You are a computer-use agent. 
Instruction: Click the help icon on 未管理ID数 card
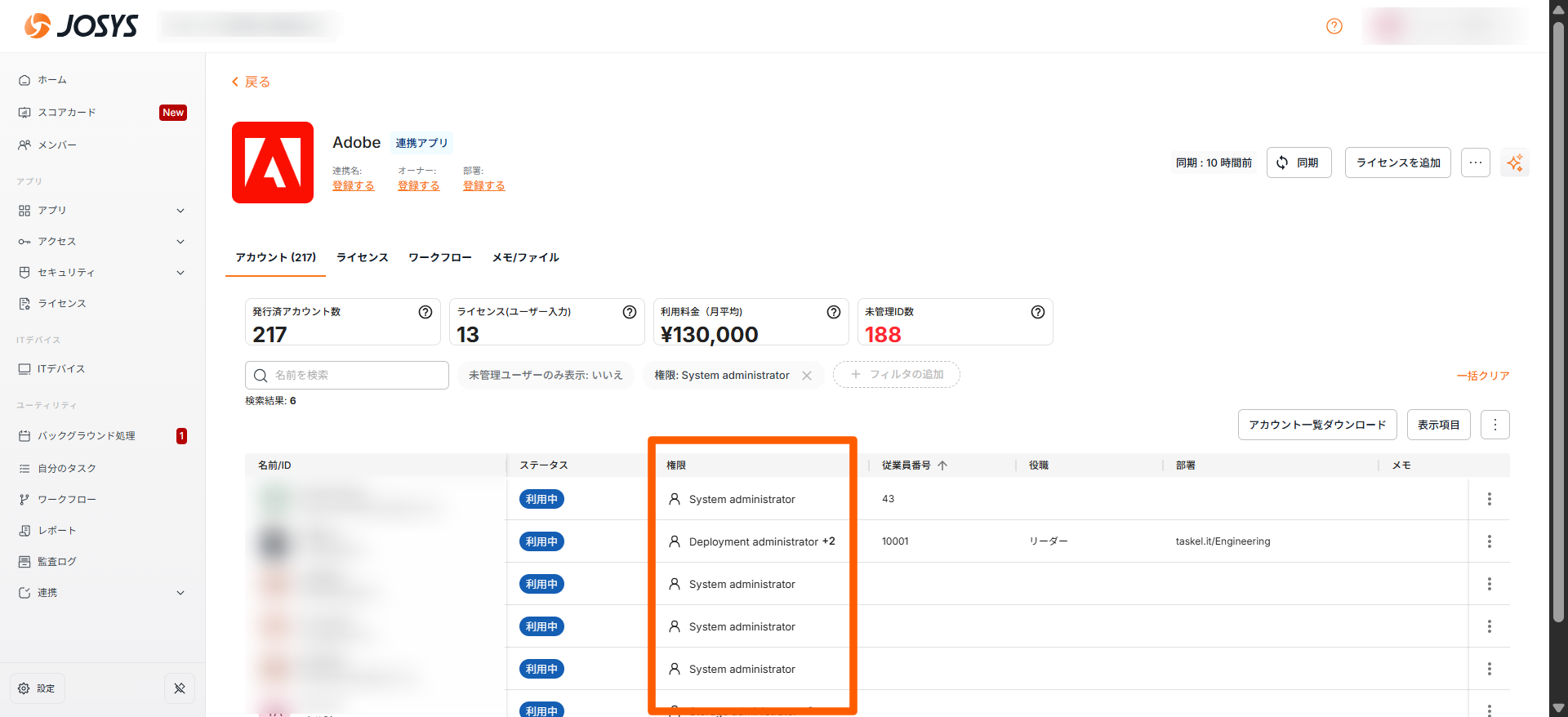[1037, 312]
